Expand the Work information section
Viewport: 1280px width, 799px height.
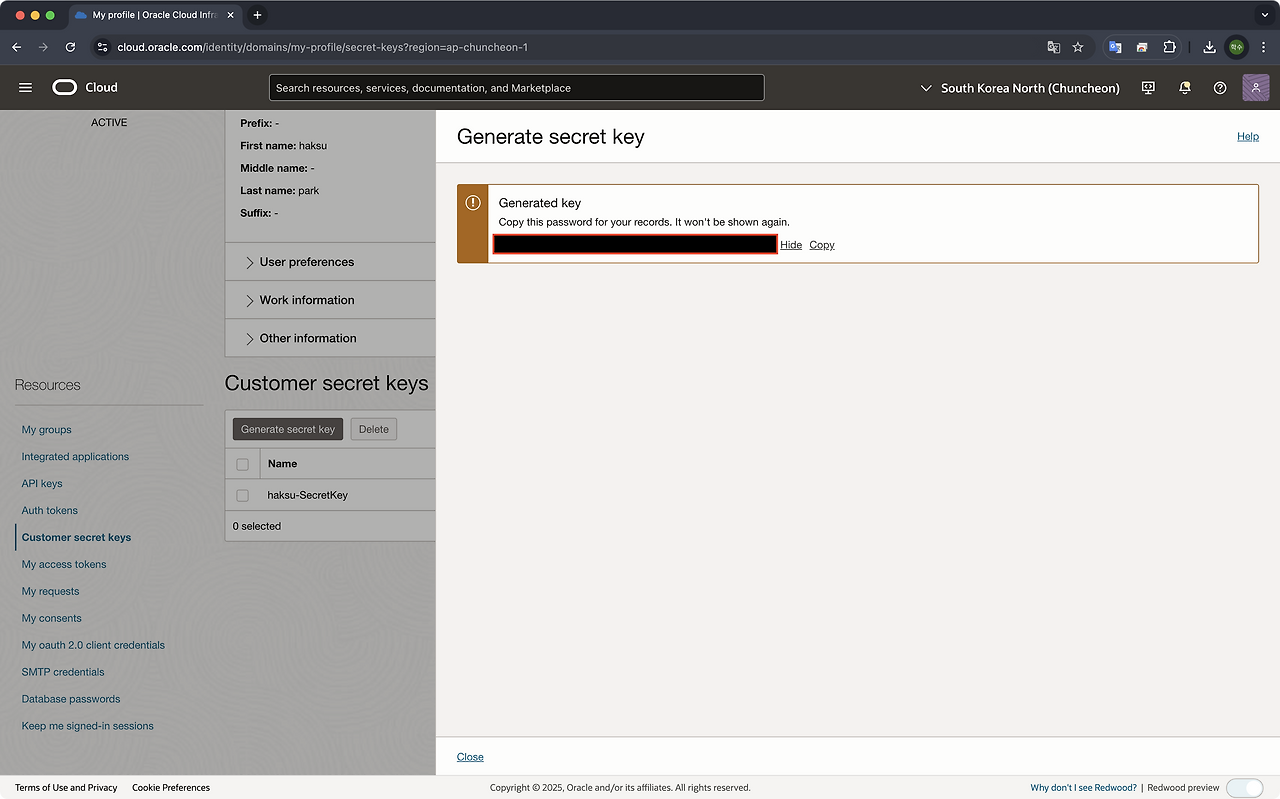pos(306,300)
